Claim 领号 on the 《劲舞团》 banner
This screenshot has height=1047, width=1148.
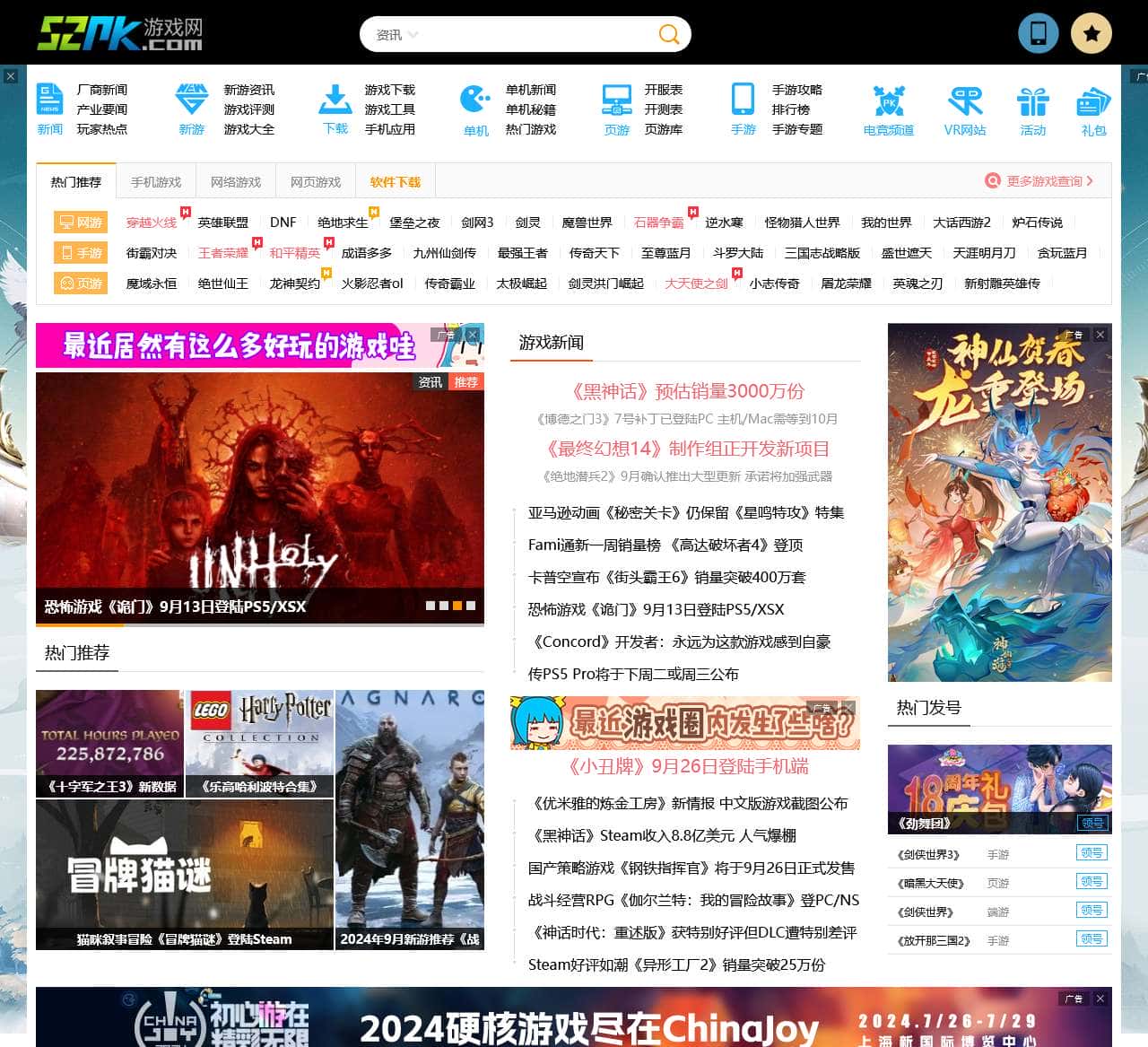(x=1093, y=823)
